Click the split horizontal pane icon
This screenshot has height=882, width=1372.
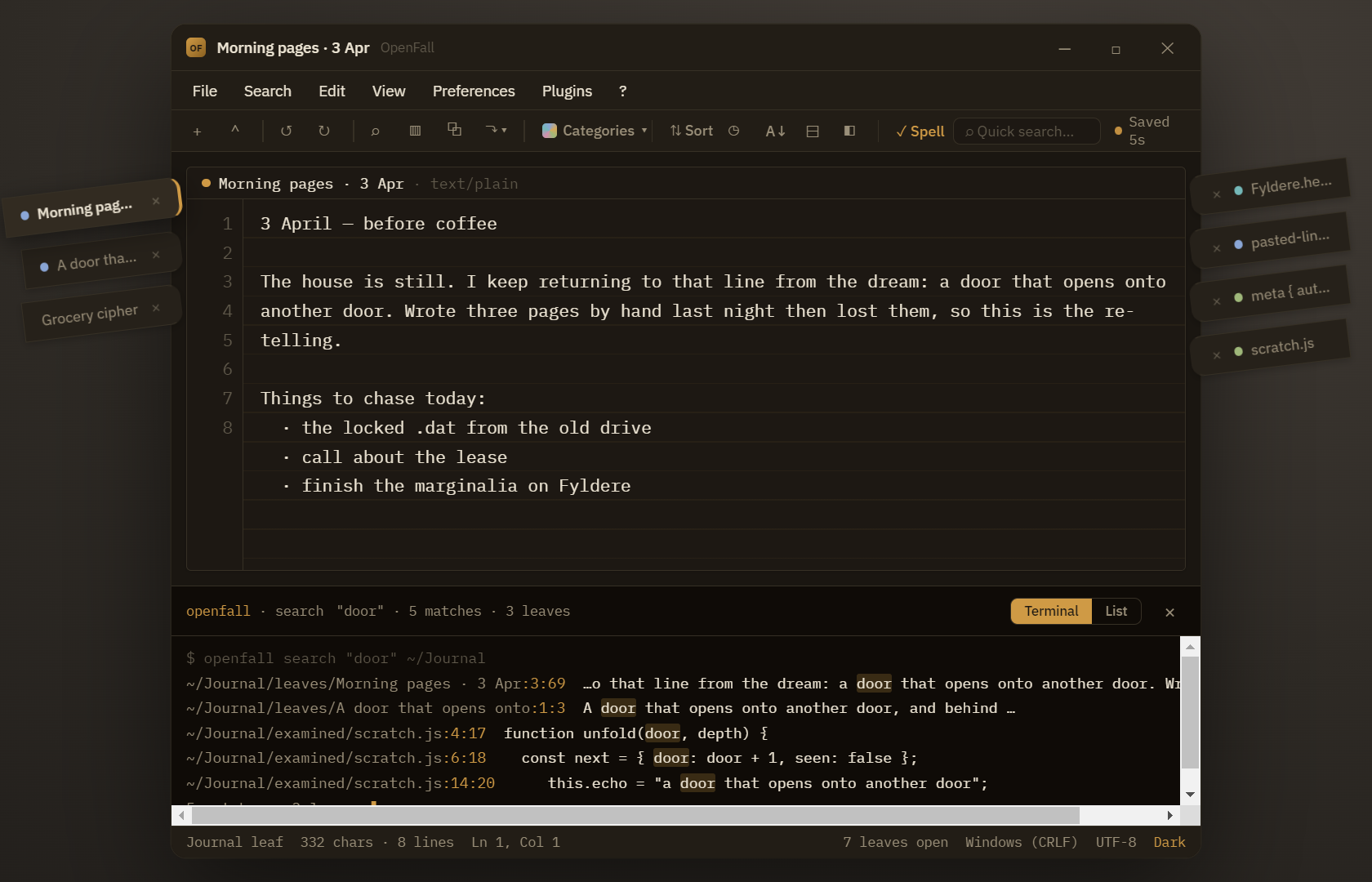(813, 131)
